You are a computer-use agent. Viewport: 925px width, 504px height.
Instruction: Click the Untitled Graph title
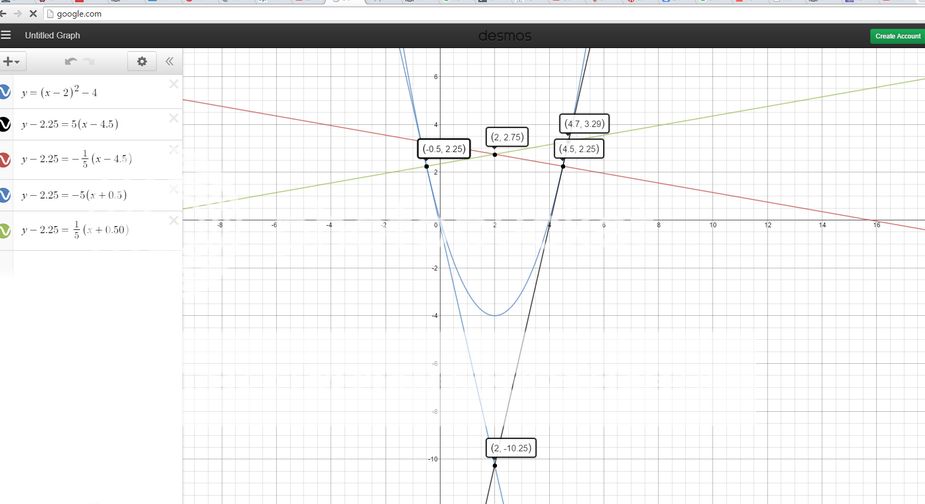pyautogui.click(x=52, y=35)
